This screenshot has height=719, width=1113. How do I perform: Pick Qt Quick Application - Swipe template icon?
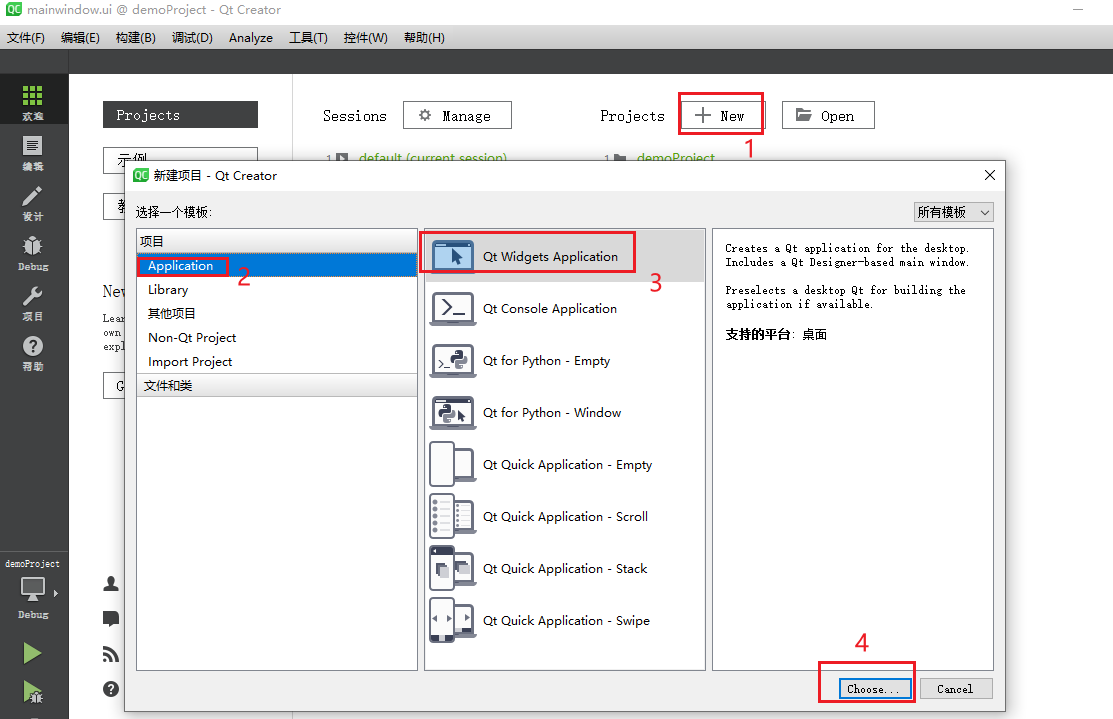[x=452, y=620]
